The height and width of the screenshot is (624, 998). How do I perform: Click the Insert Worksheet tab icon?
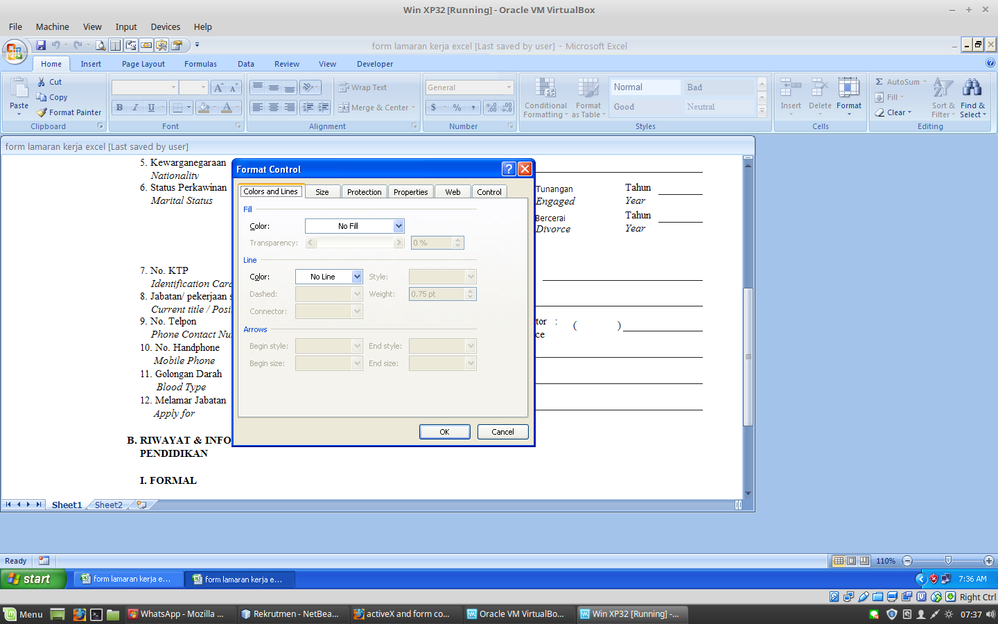click(141, 505)
